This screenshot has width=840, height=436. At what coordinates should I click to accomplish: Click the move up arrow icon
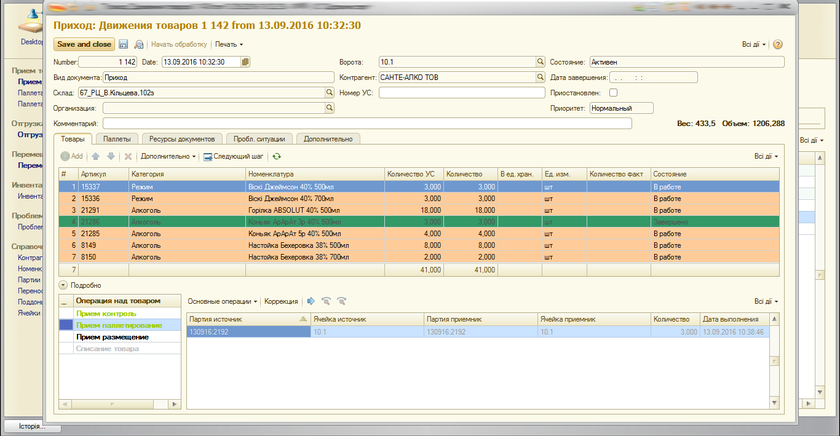point(96,157)
